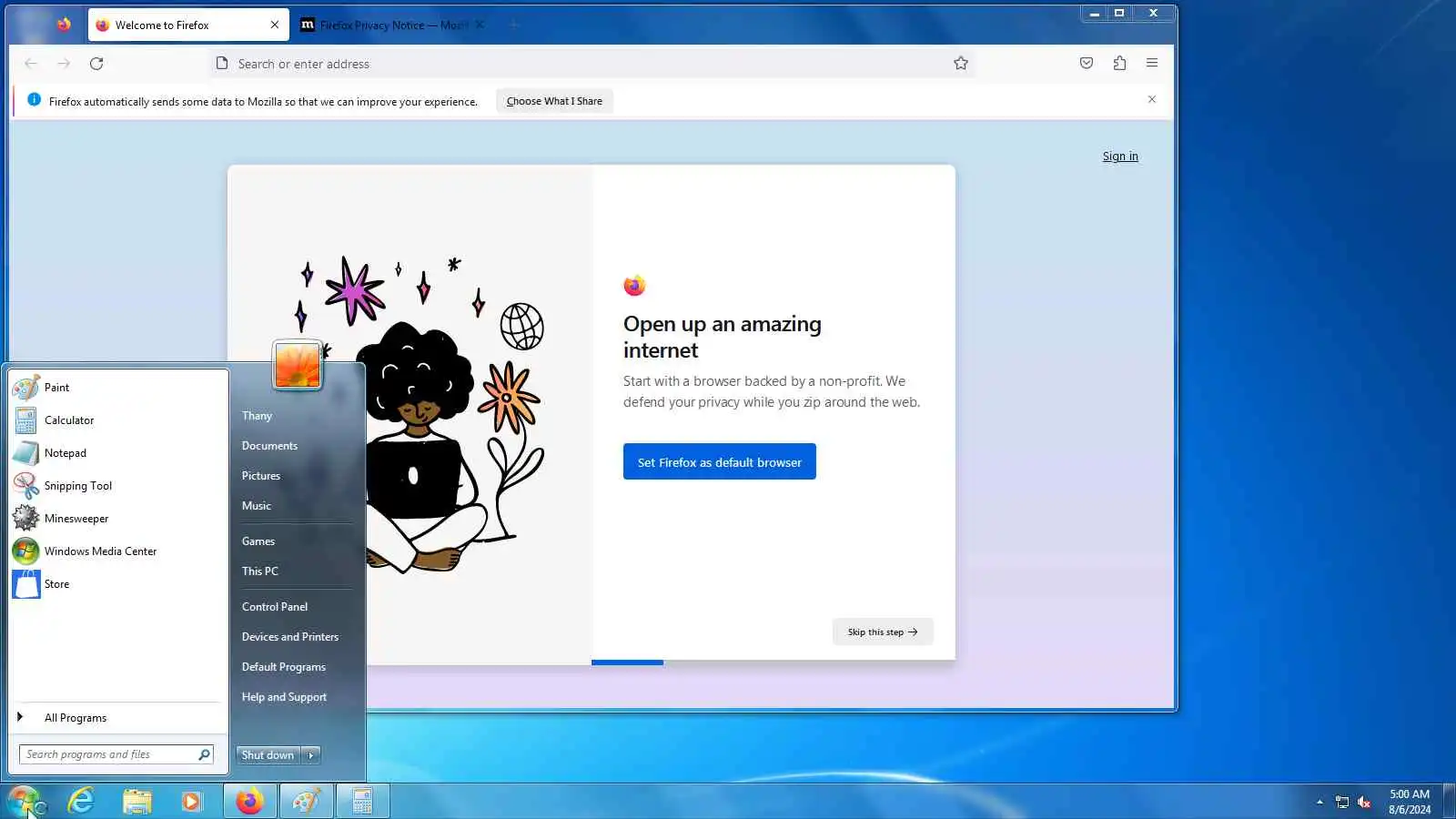
Task: Click the Choose What I Share button
Action: [554, 101]
